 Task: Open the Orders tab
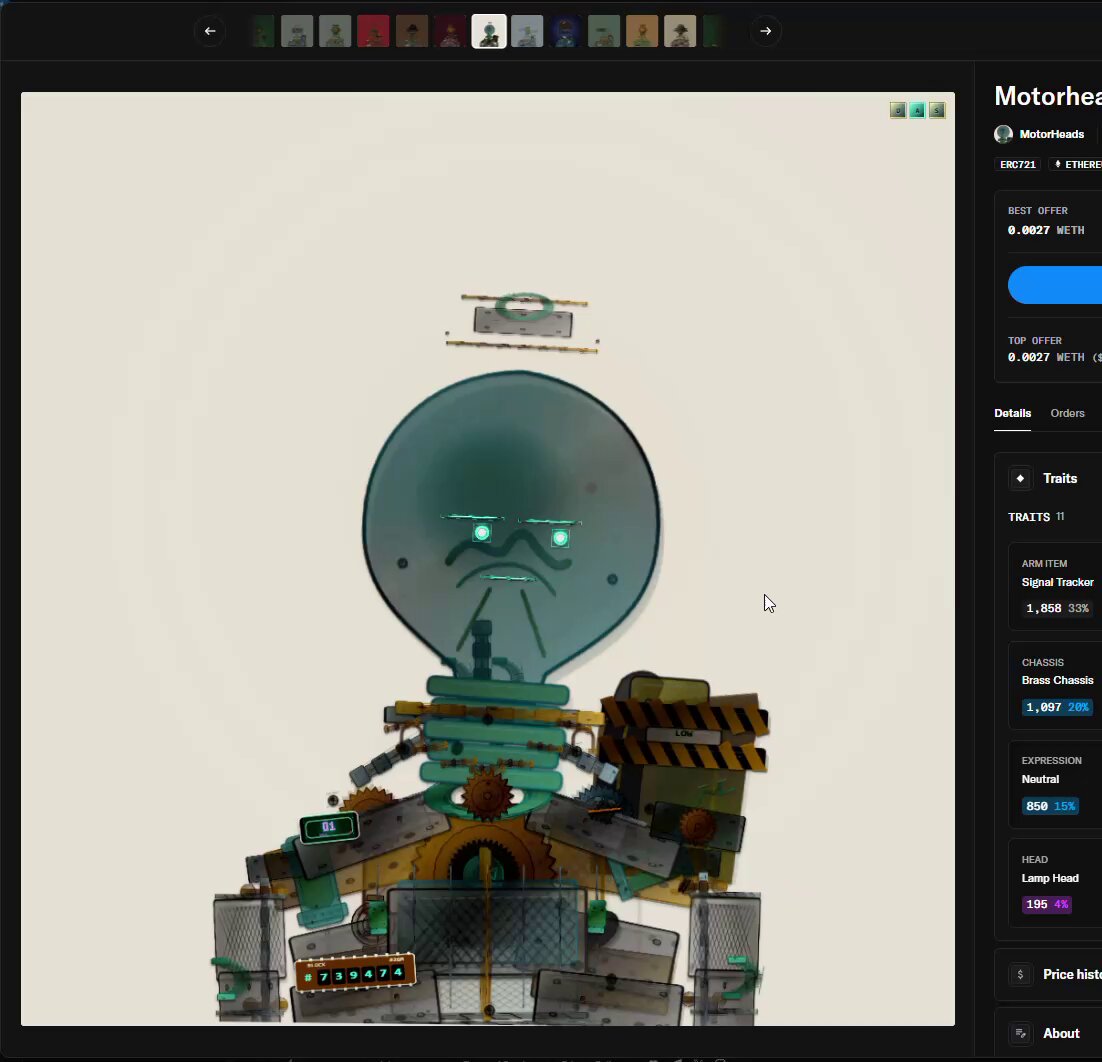tap(1068, 413)
